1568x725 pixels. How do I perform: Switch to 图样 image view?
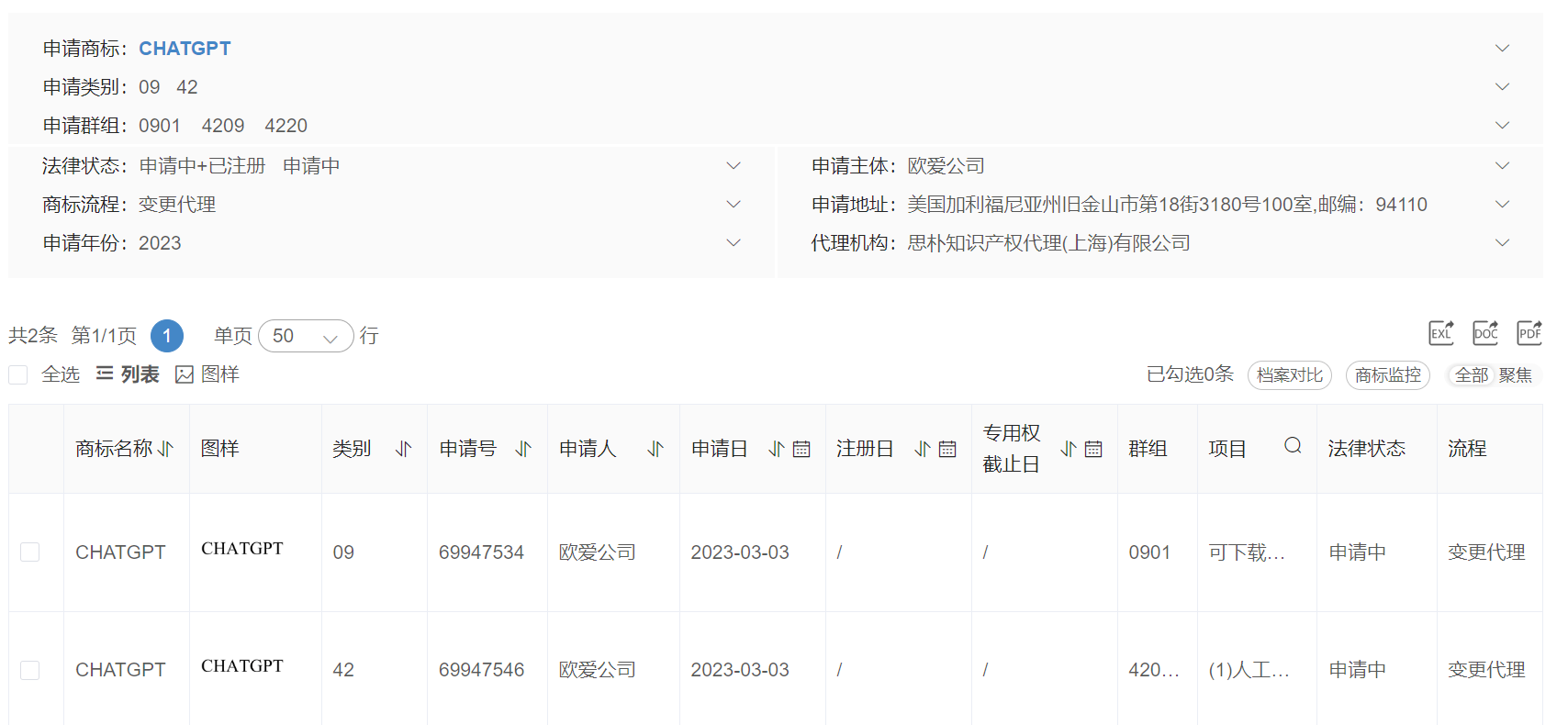[x=207, y=374]
